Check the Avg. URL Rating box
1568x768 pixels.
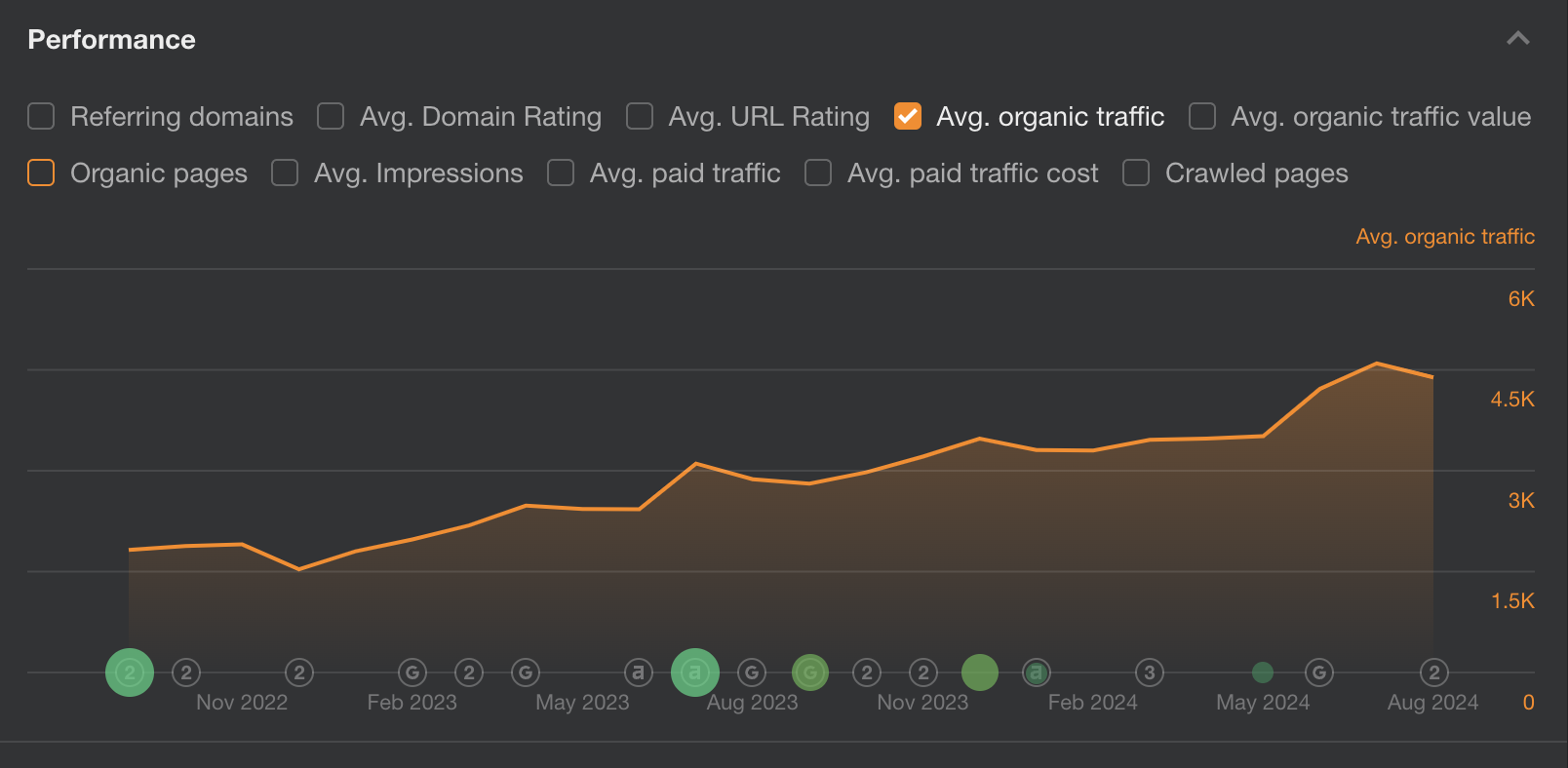(x=640, y=117)
